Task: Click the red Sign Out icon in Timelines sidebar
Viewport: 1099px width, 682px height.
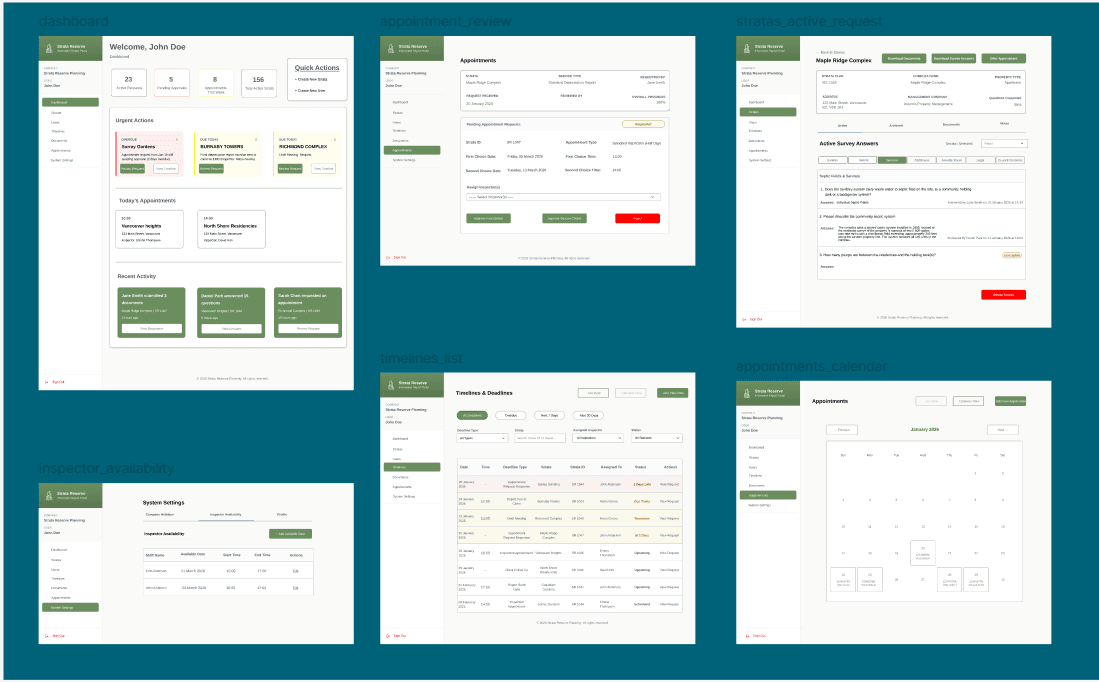Action: [388, 636]
